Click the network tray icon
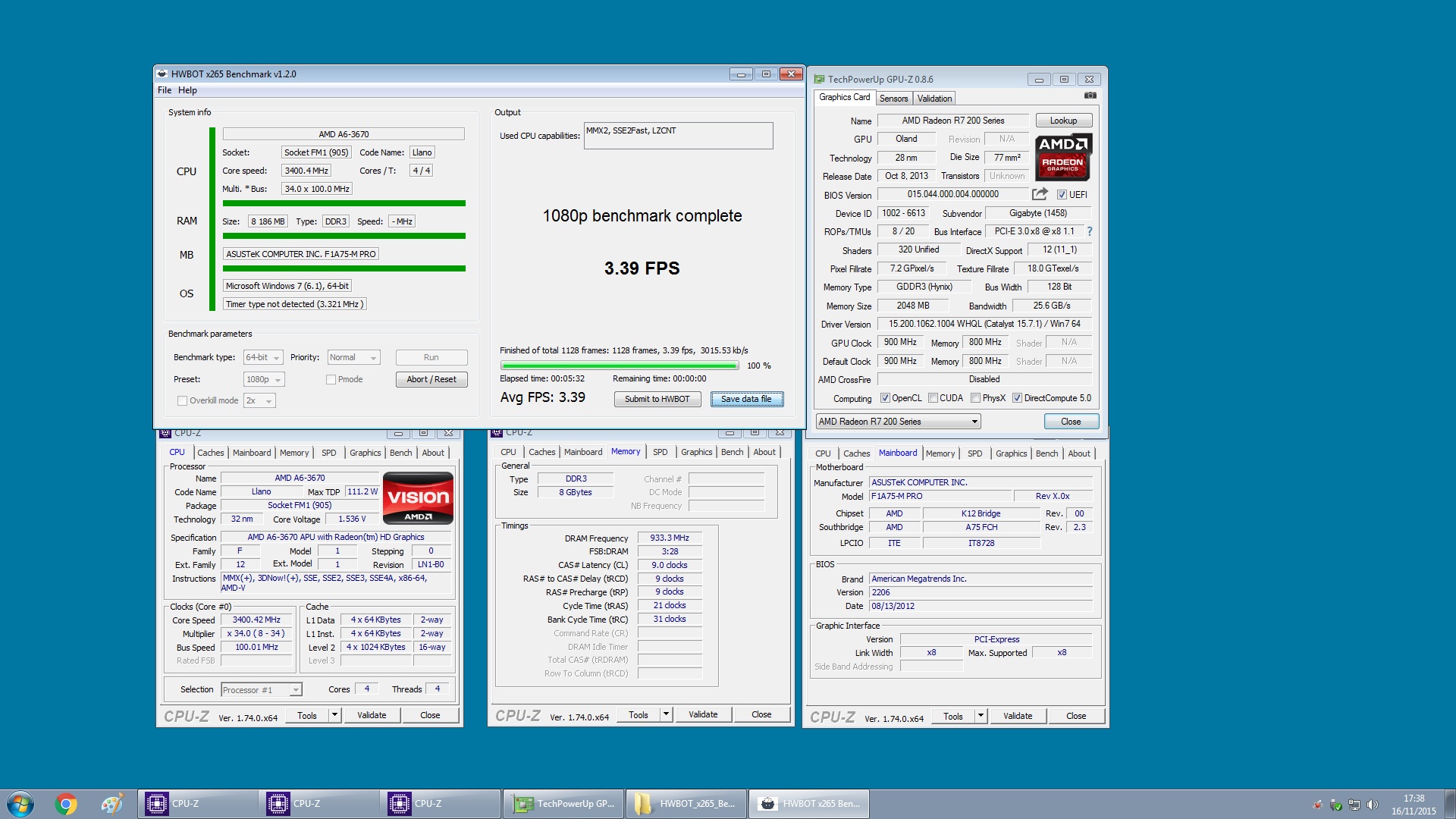Image resolution: width=1456 pixels, height=819 pixels. click(1354, 805)
